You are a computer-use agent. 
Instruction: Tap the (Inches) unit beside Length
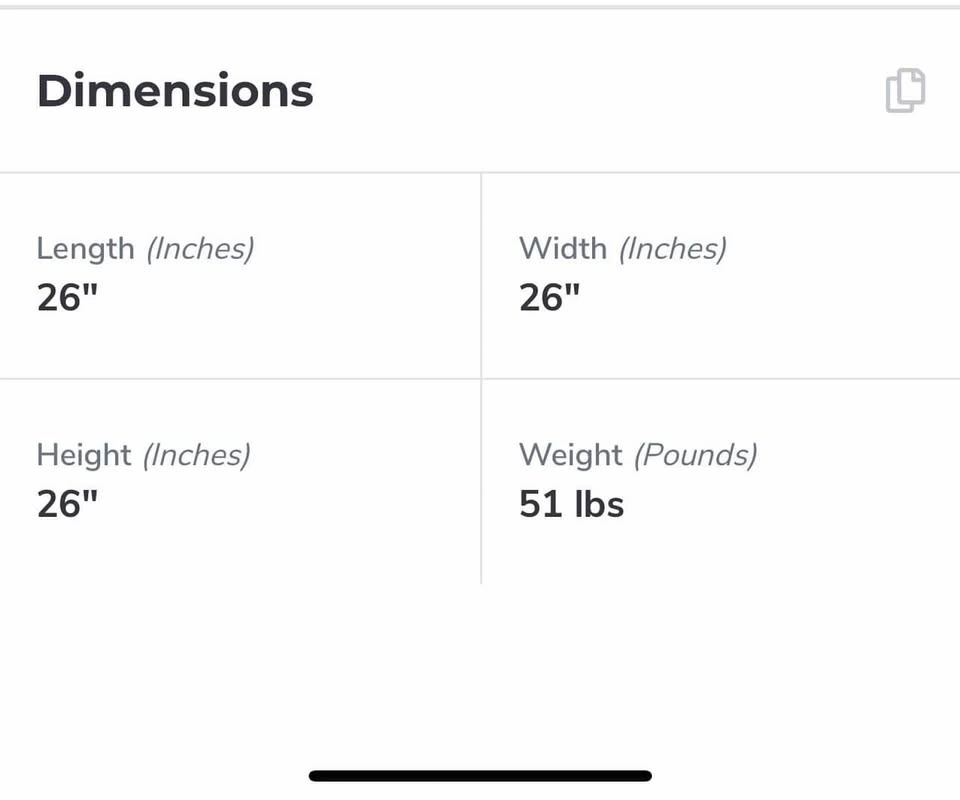click(x=200, y=248)
